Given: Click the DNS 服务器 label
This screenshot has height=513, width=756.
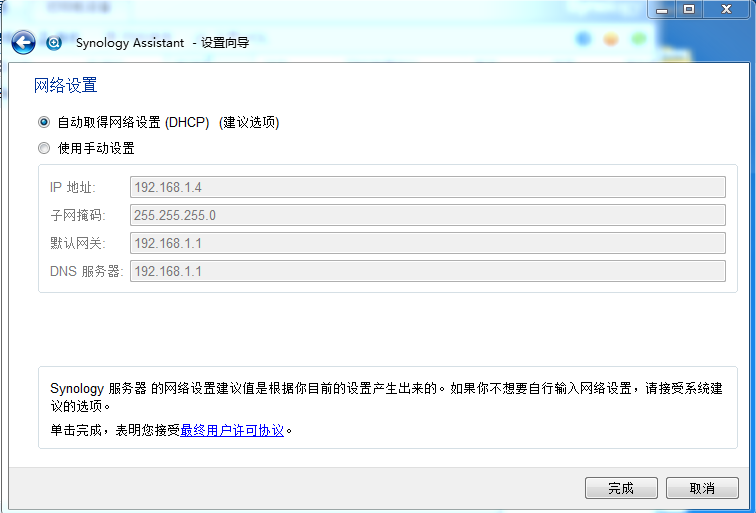Looking at the screenshot, I should tap(87, 271).
